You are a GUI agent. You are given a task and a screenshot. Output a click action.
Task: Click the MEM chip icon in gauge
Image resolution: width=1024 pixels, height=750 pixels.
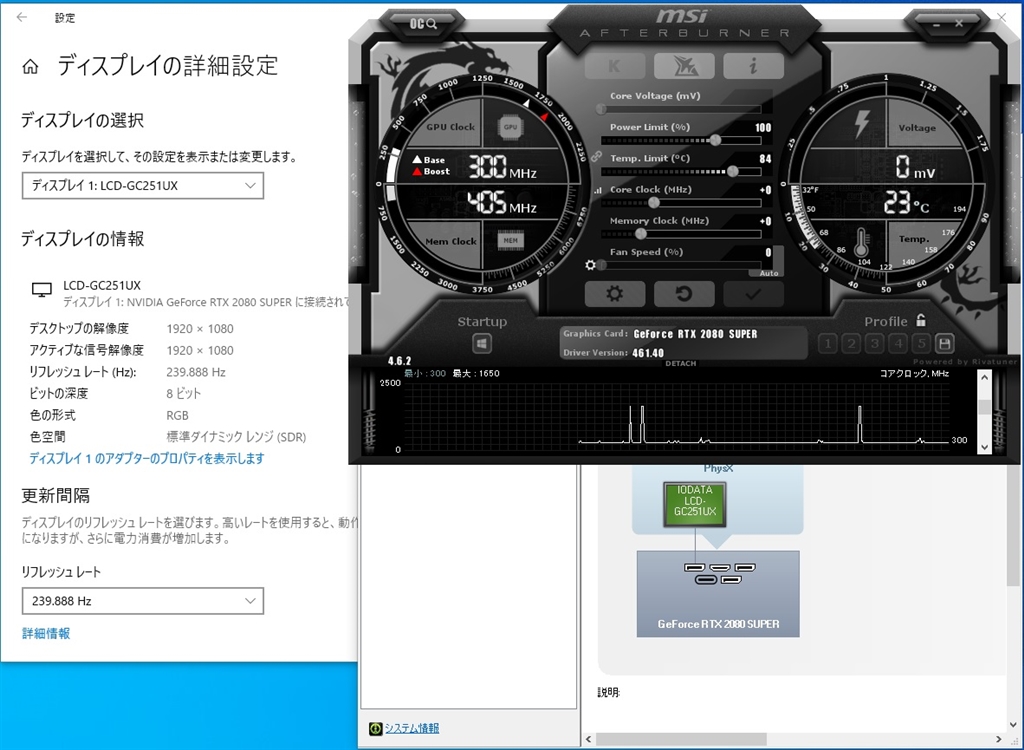pos(511,240)
